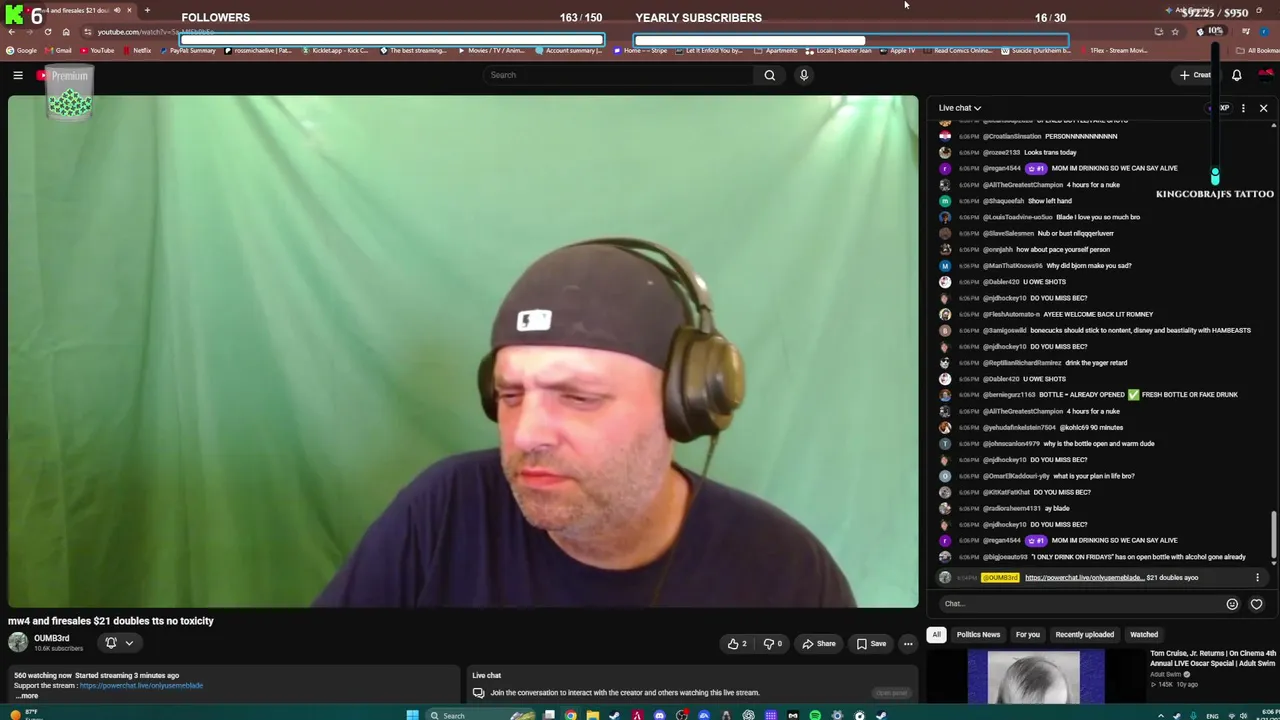This screenshot has height=720, width=1280.
Task: Open the PayPal Summary bookmark
Action: point(190,51)
